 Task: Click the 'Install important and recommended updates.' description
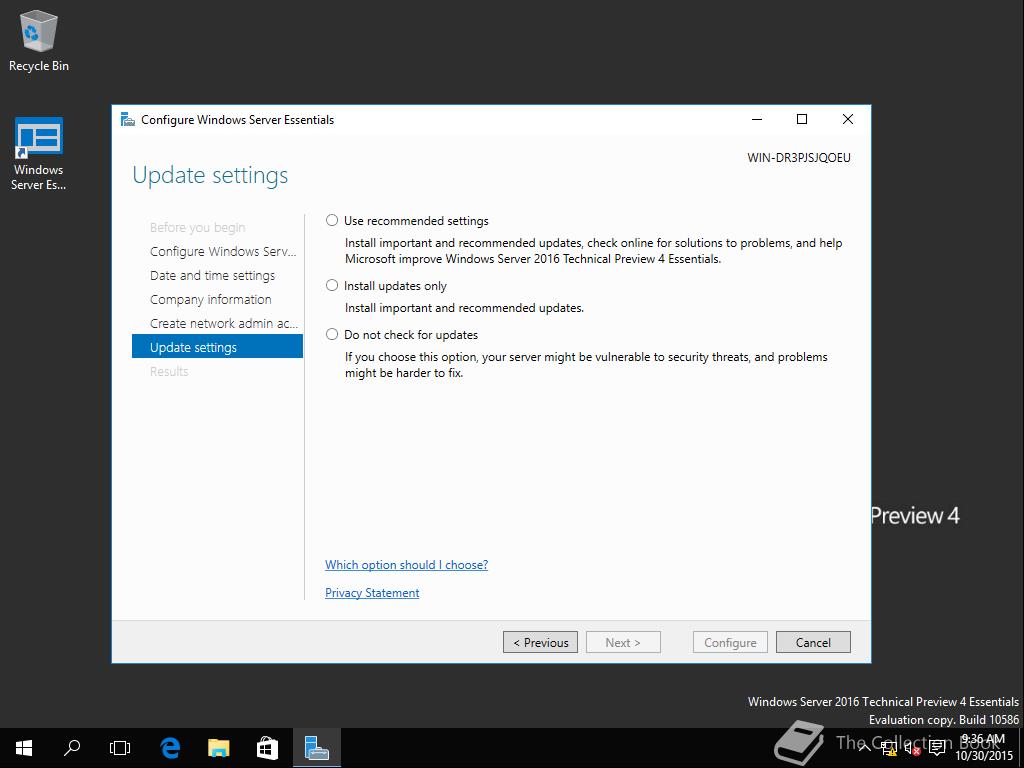point(464,308)
